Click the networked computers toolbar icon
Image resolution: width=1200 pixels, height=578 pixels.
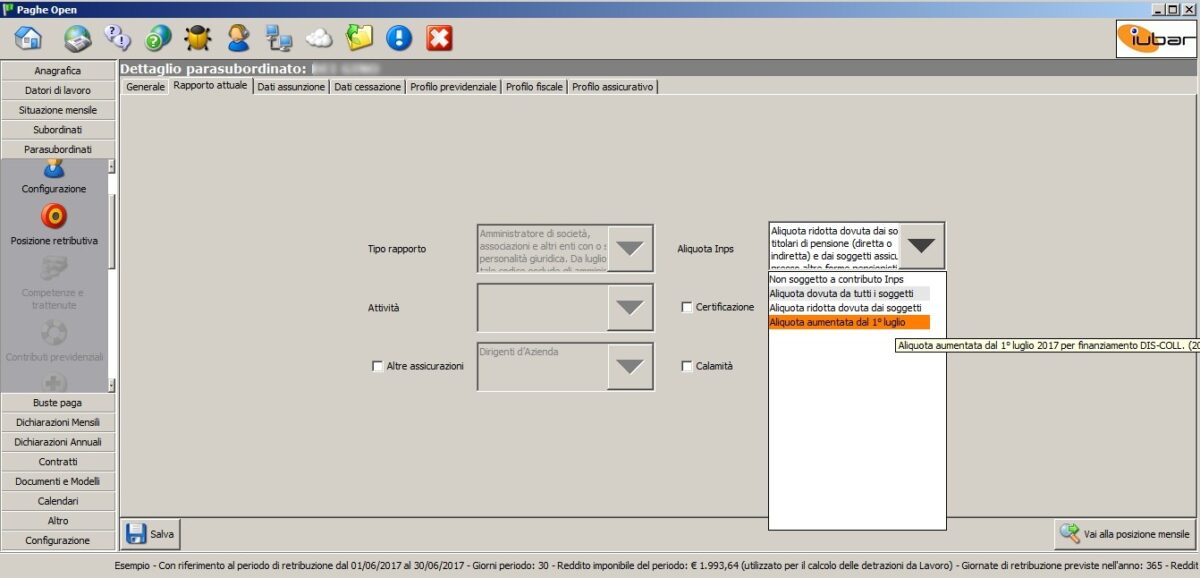[x=278, y=38]
